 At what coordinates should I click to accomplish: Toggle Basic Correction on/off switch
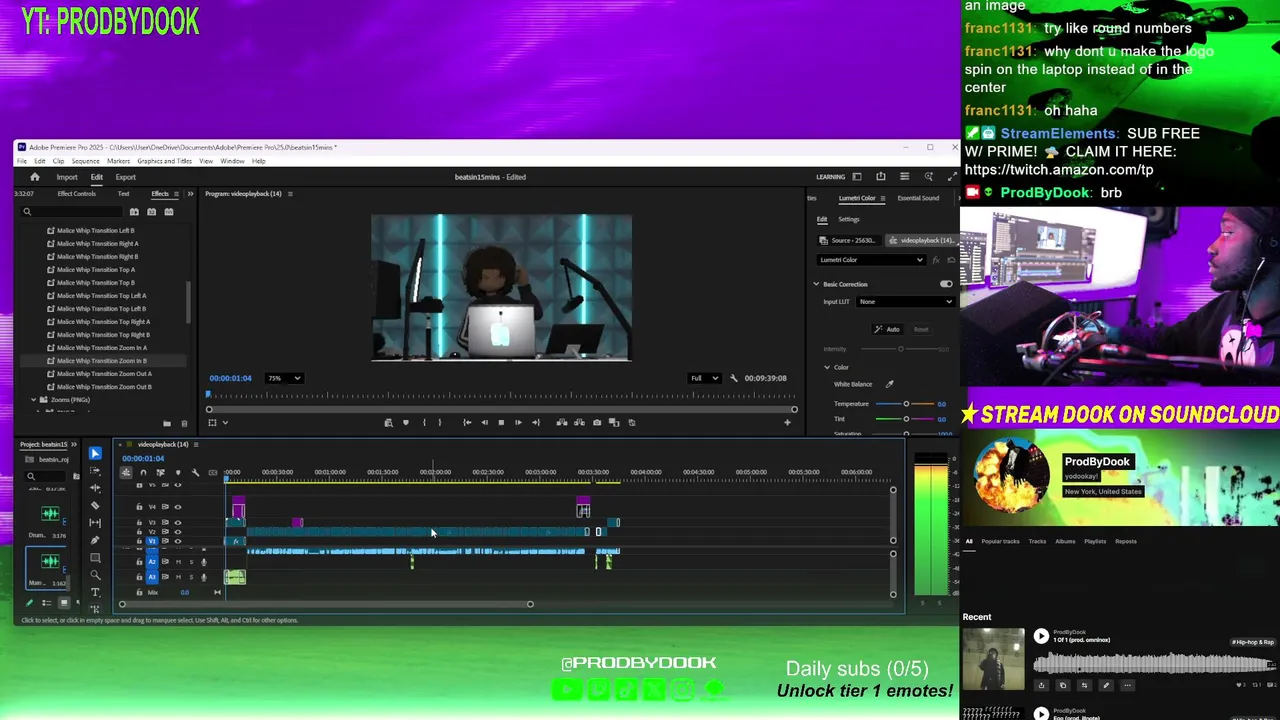(x=946, y=284)
